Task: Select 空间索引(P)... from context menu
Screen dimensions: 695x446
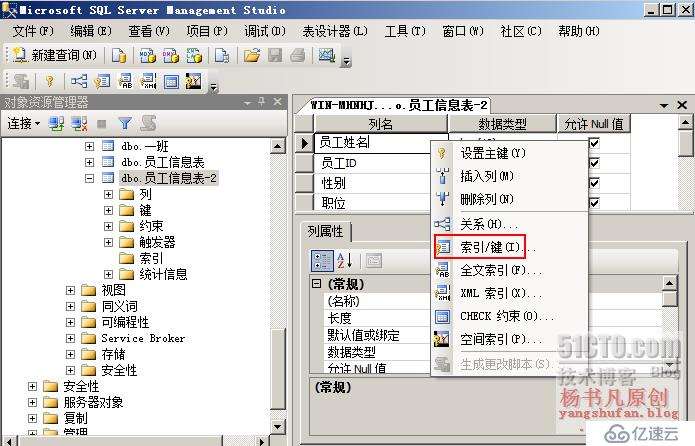Action: [x=509, y=339]
